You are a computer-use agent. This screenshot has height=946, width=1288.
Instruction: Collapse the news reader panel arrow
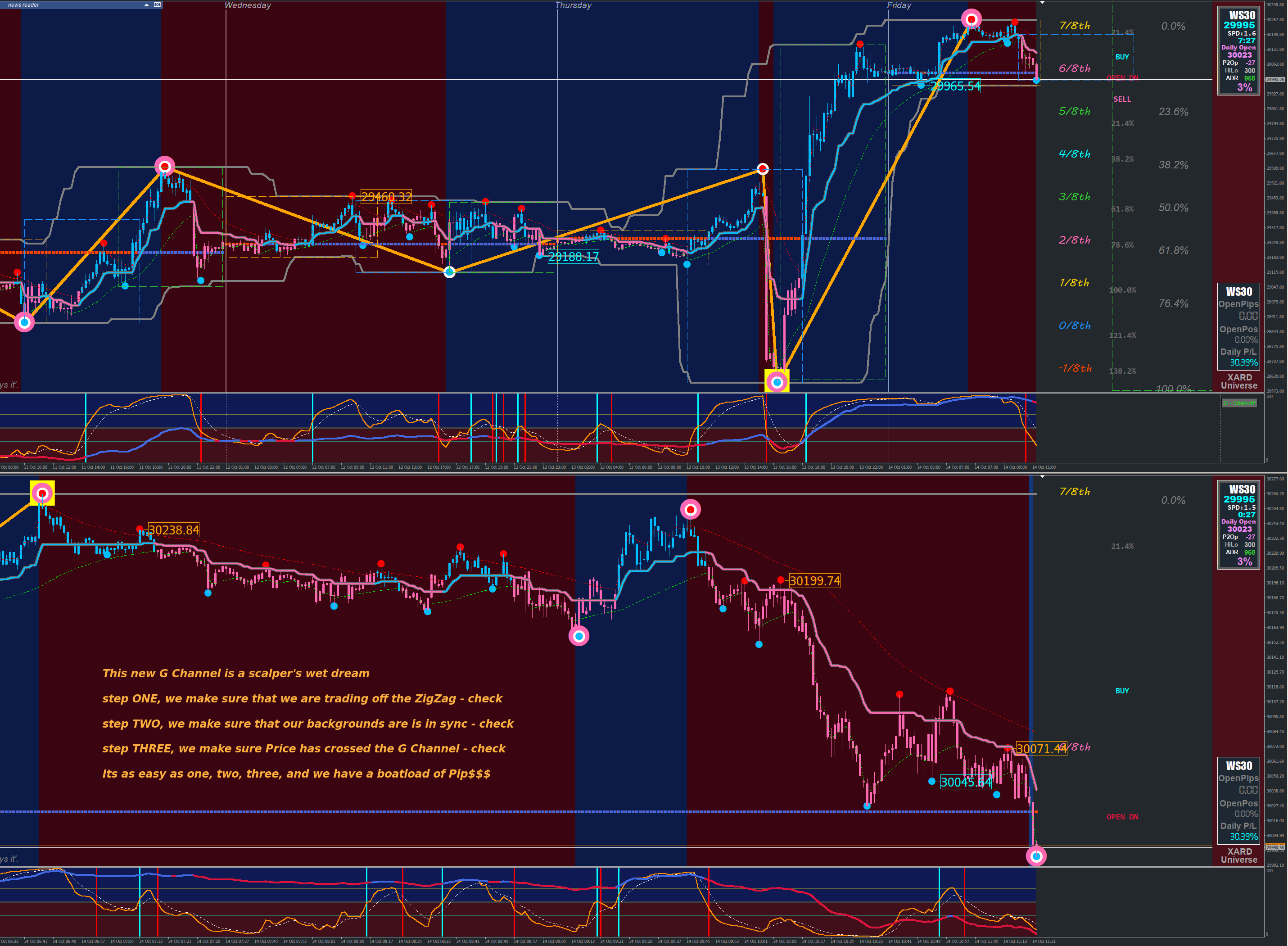pyautogui.click(x=147, y=5)
